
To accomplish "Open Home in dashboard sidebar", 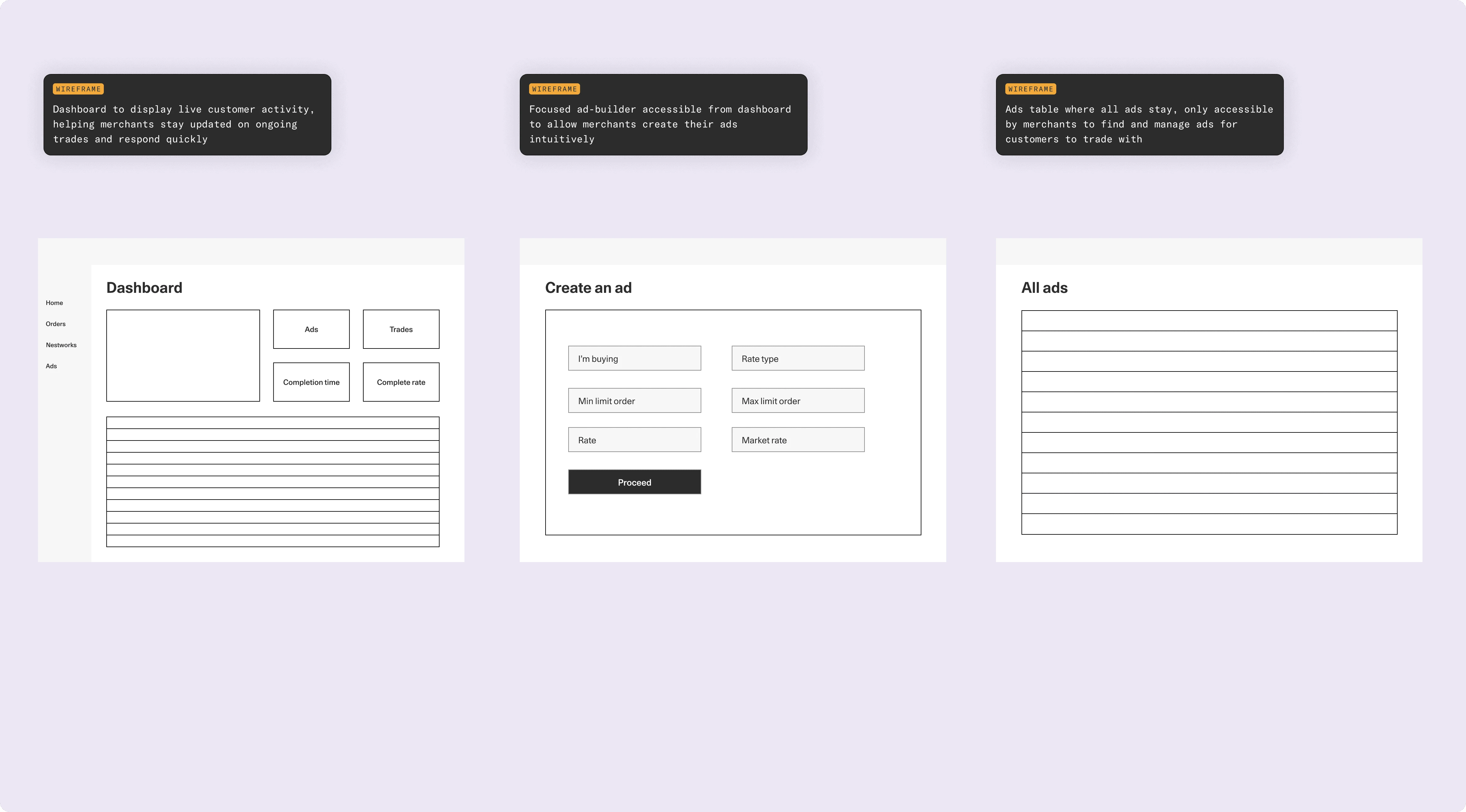I will [x=54, y=303].
